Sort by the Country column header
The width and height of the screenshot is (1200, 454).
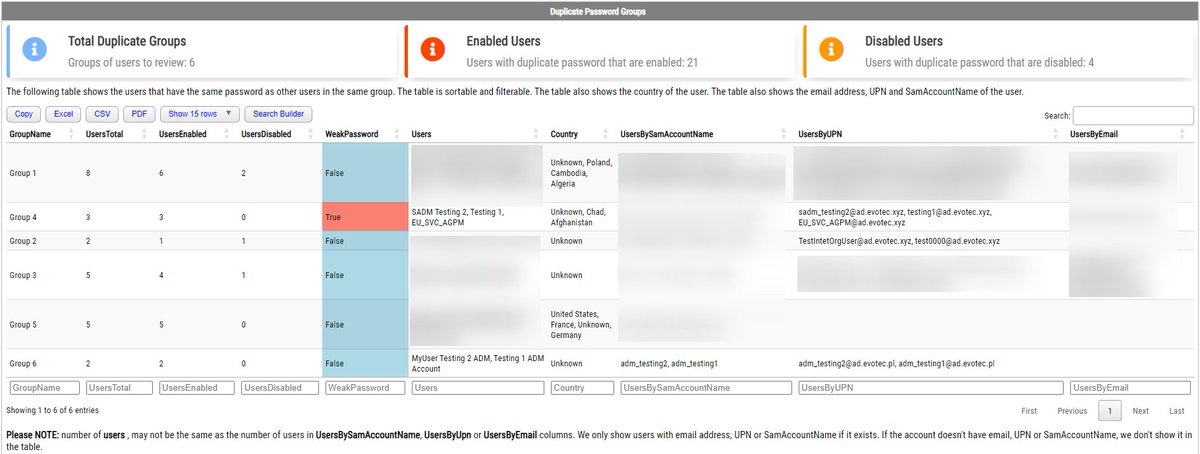click(581, 134)
